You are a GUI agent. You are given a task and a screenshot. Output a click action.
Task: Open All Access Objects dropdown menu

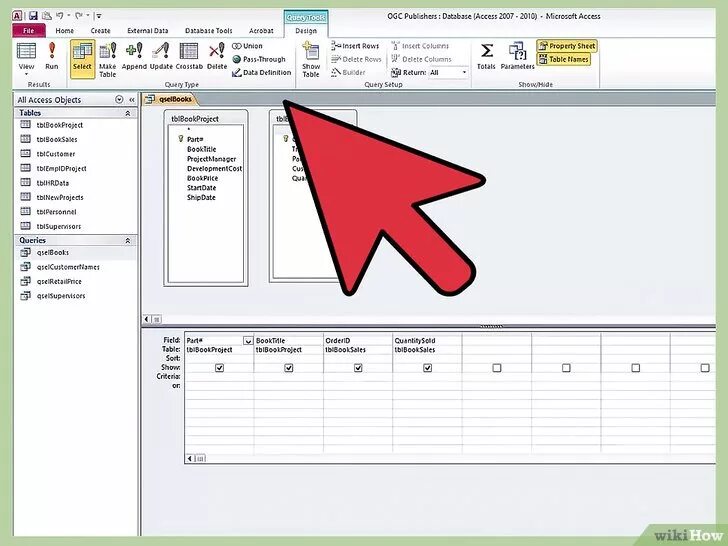pos(119,99)
